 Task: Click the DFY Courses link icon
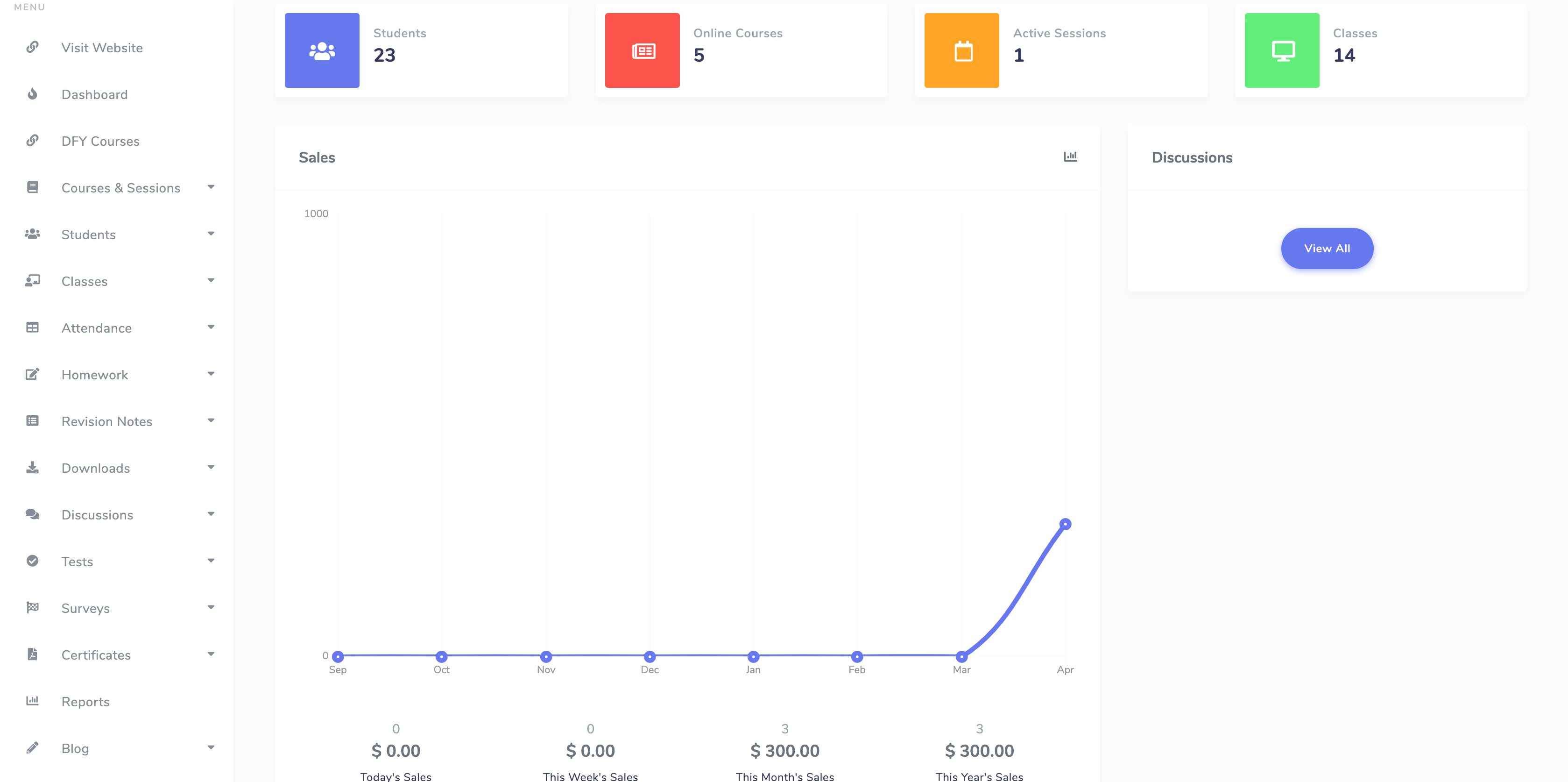tap(32, 141)
